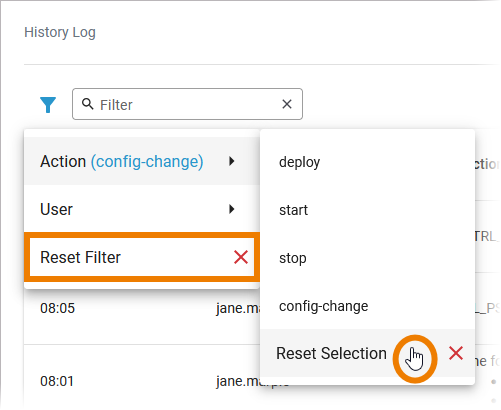This screenshot has height=410, width=501.
Task: Select the deploy action option
Action: [x=367, y=162]
